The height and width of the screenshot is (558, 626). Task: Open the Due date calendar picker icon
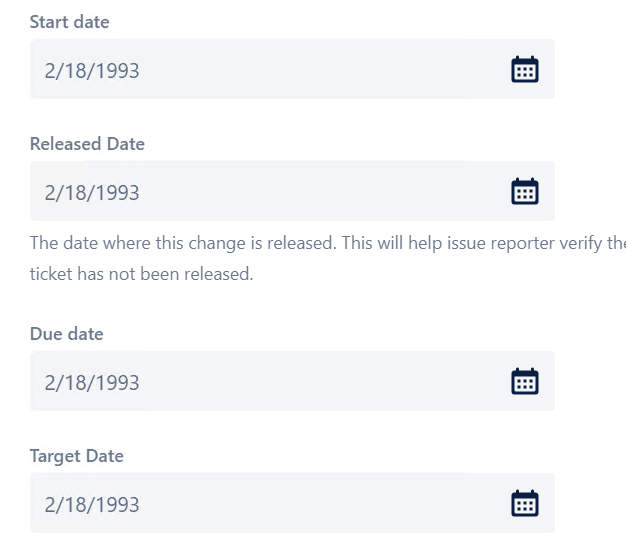(x=525, y=382)
